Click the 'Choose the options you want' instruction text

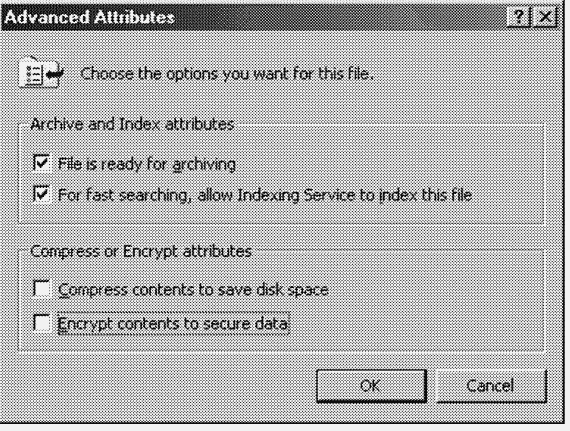[x=227, y=74]
